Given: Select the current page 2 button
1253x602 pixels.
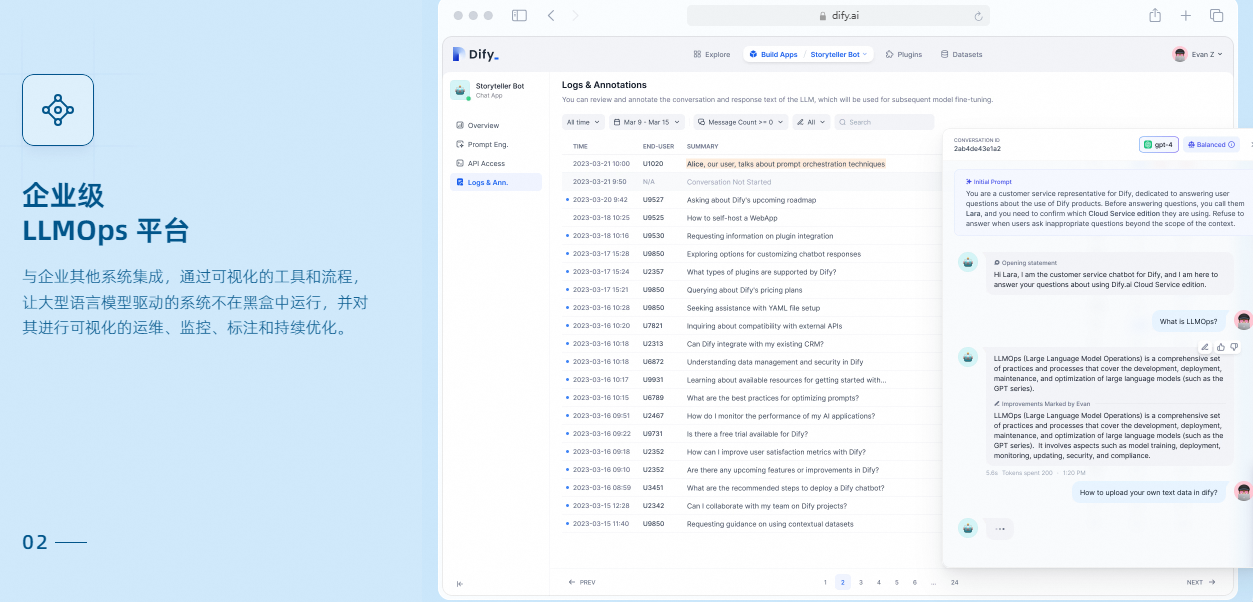Looking at the screenshot, I should [x=843, y=582].
